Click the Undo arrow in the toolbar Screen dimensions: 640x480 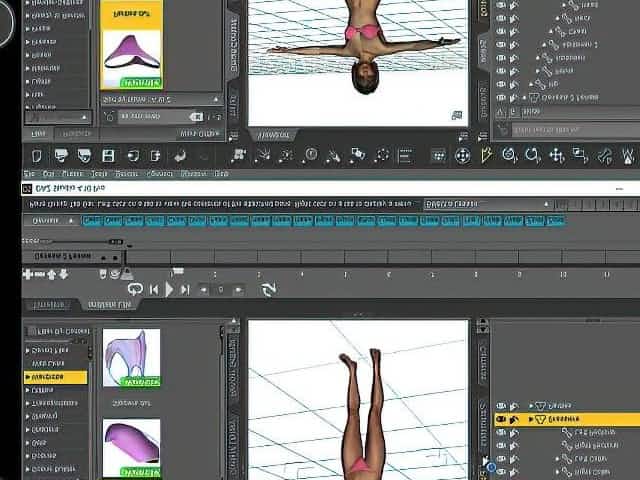click(x=180, y=156)
